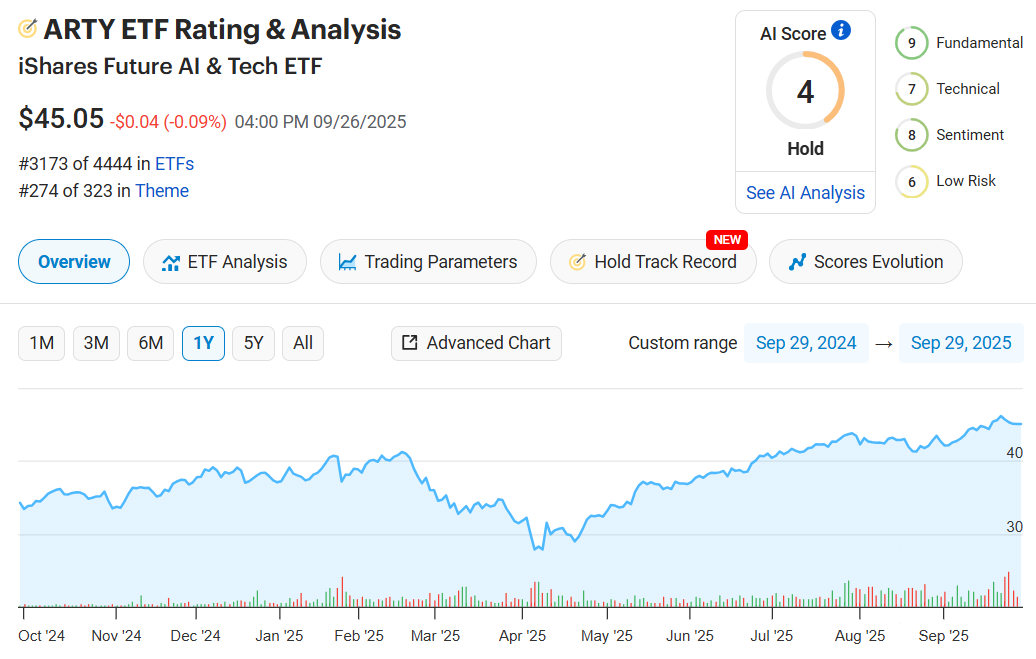
Task: Open the Theme category link
Action: 162,191
